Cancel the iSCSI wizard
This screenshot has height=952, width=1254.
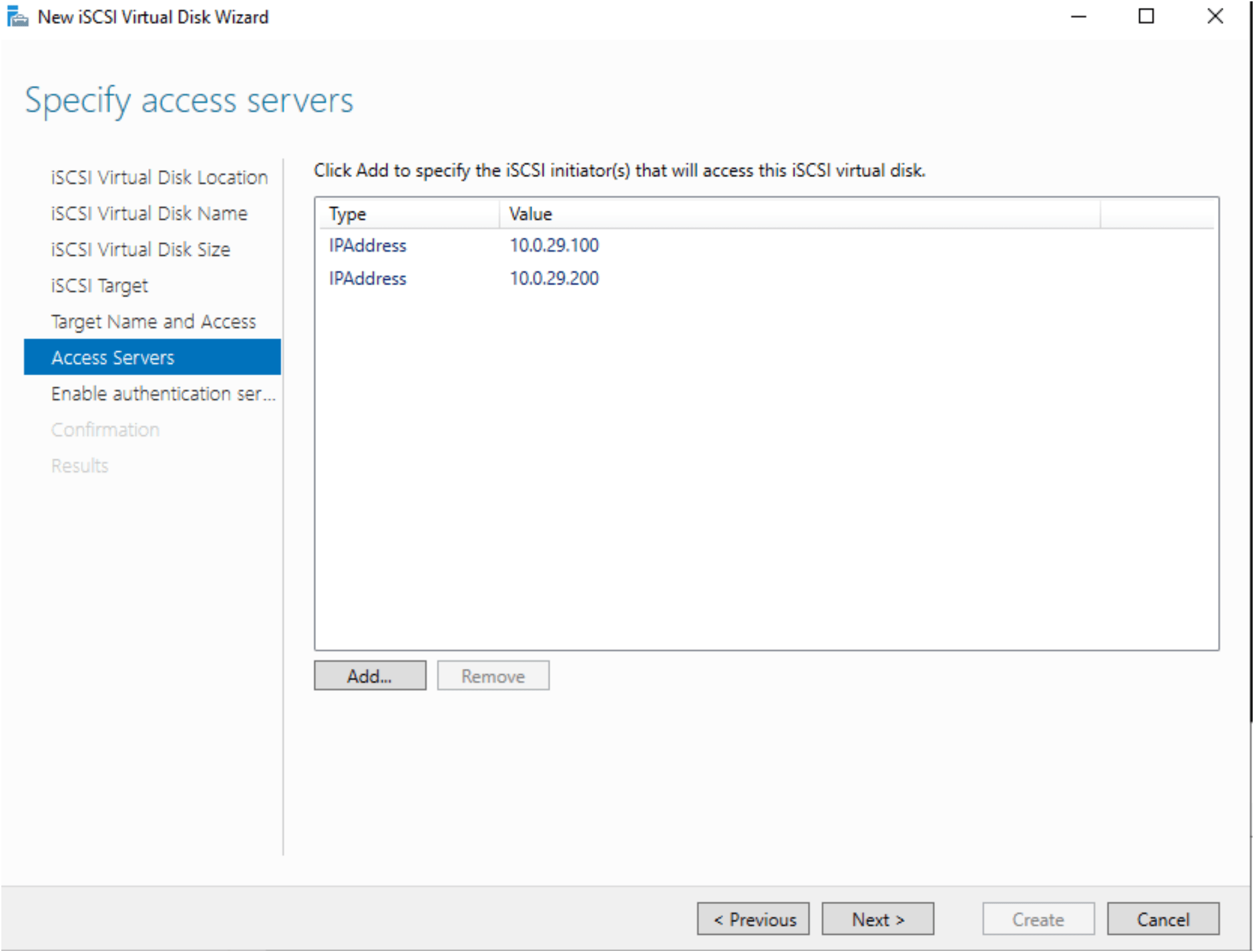click(x=1163, y=919)
